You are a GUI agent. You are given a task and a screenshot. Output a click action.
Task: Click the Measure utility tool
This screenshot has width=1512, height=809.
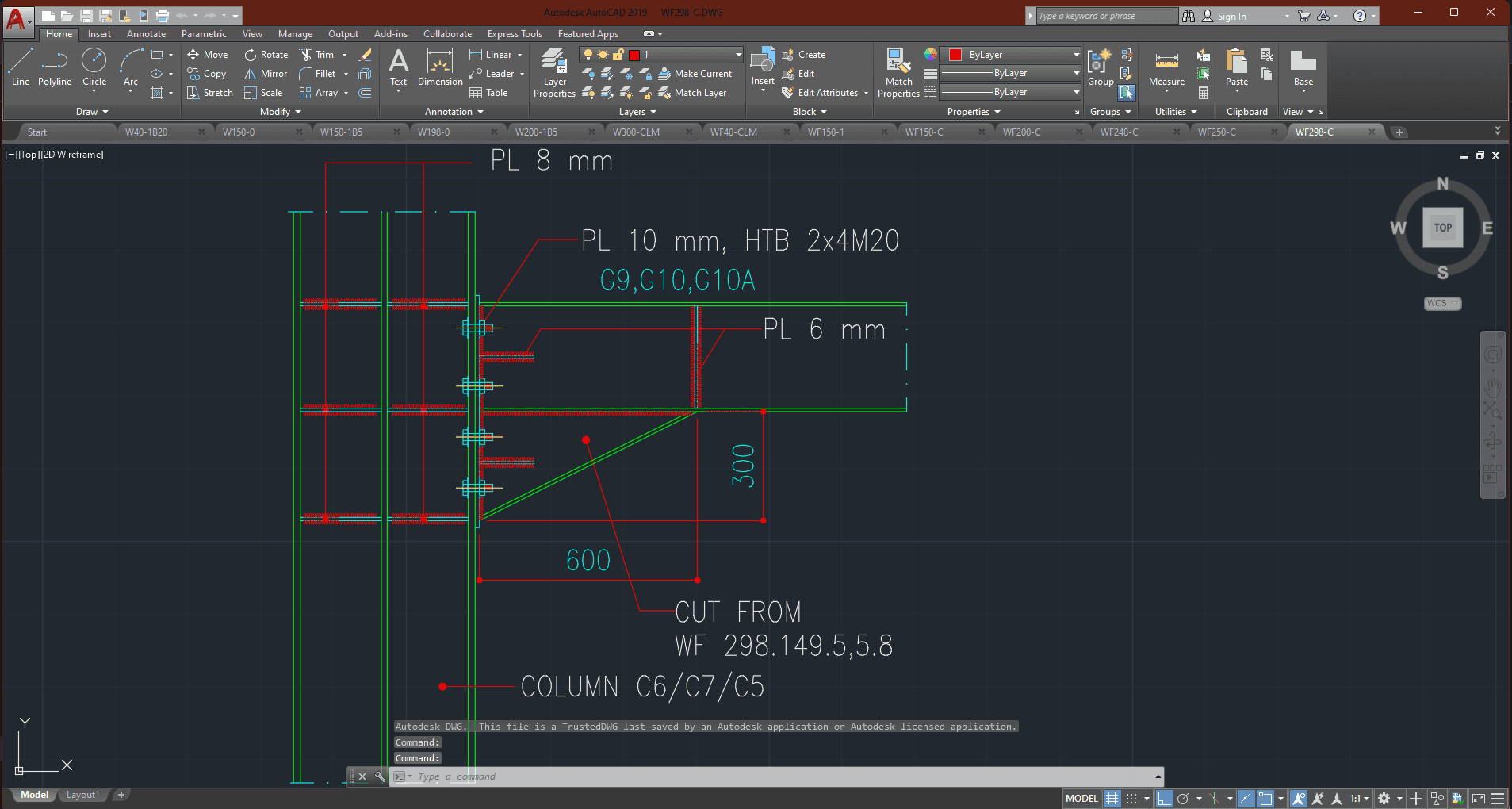[1166, 68]
